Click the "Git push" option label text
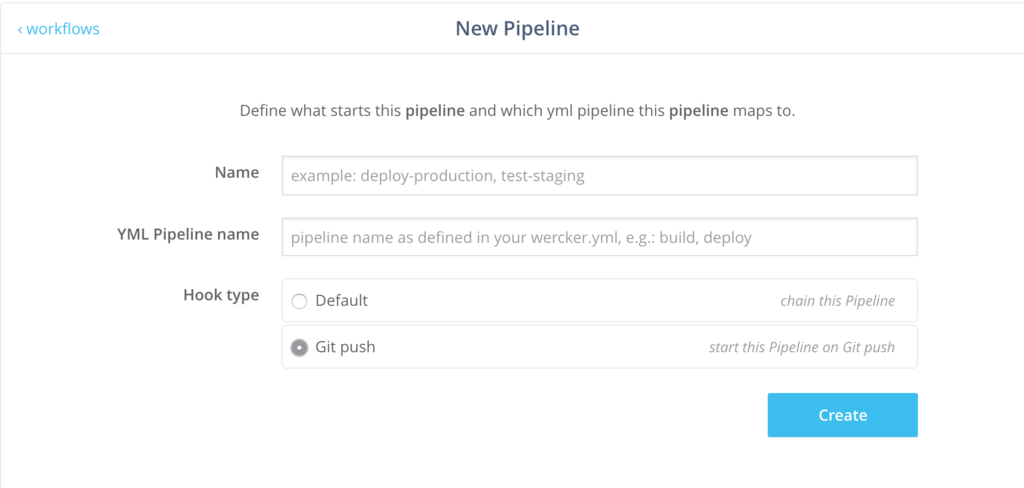Screen dimensions: 1024x488 click(345, 347)
